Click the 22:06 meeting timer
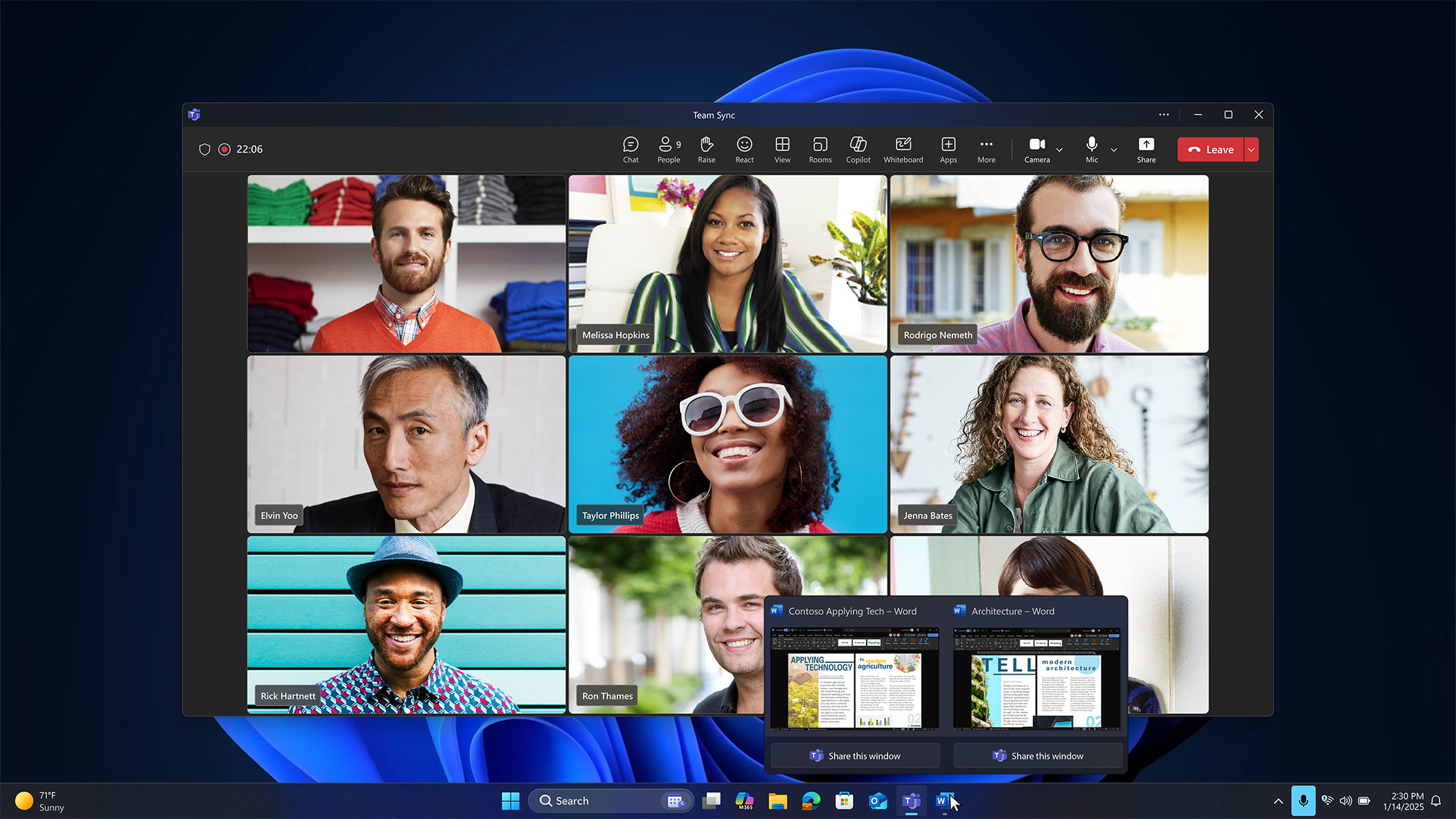This screenshot has height=819, width=1456. (249, 149)
